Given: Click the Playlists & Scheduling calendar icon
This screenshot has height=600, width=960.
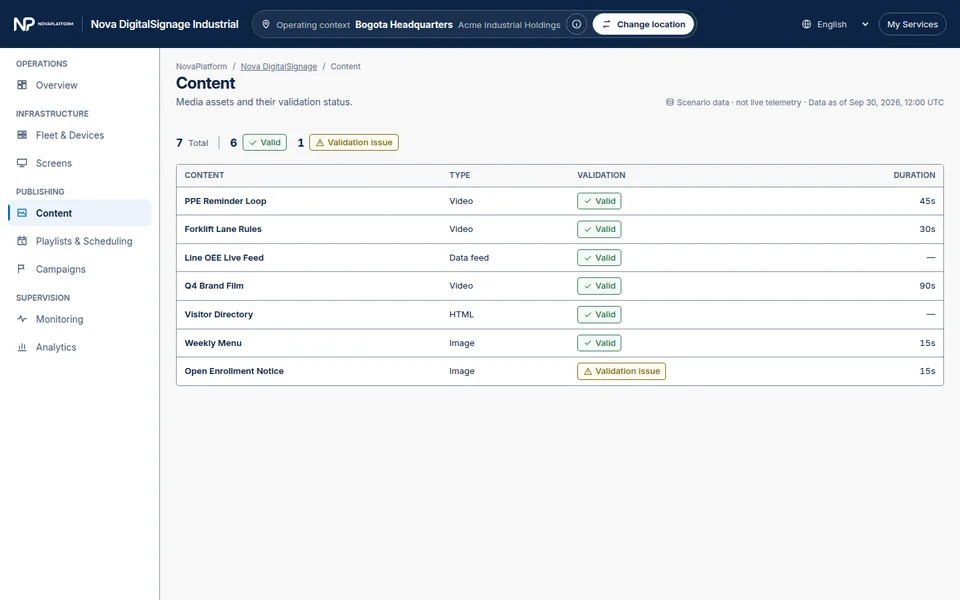Looking at the screenshot, I should (x=22, y=241).
